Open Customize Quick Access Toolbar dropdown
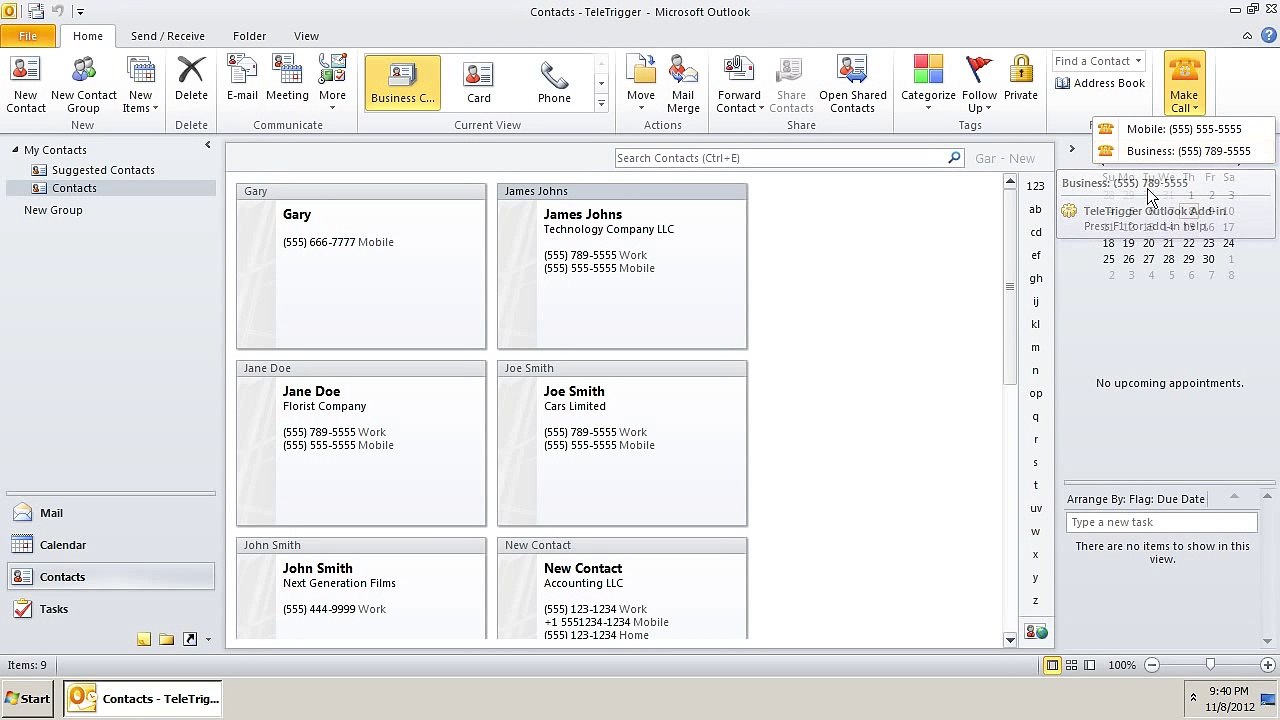The image size is (1280, 720). (80, 12)
